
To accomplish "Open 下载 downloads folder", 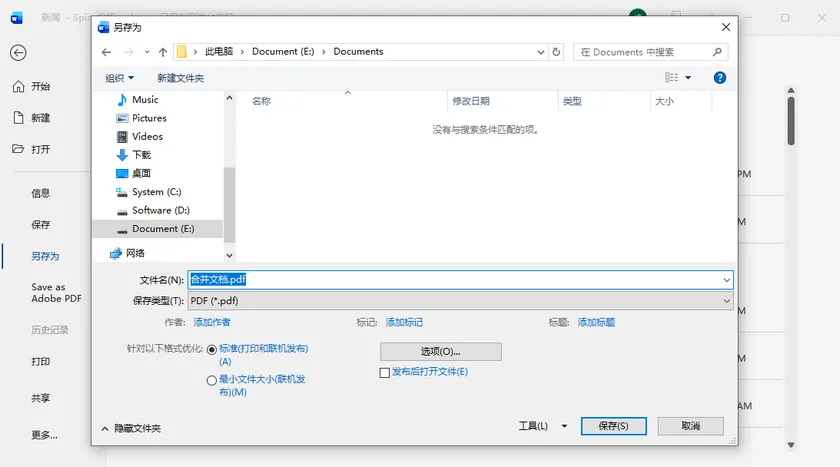I will tap(141, 155).
